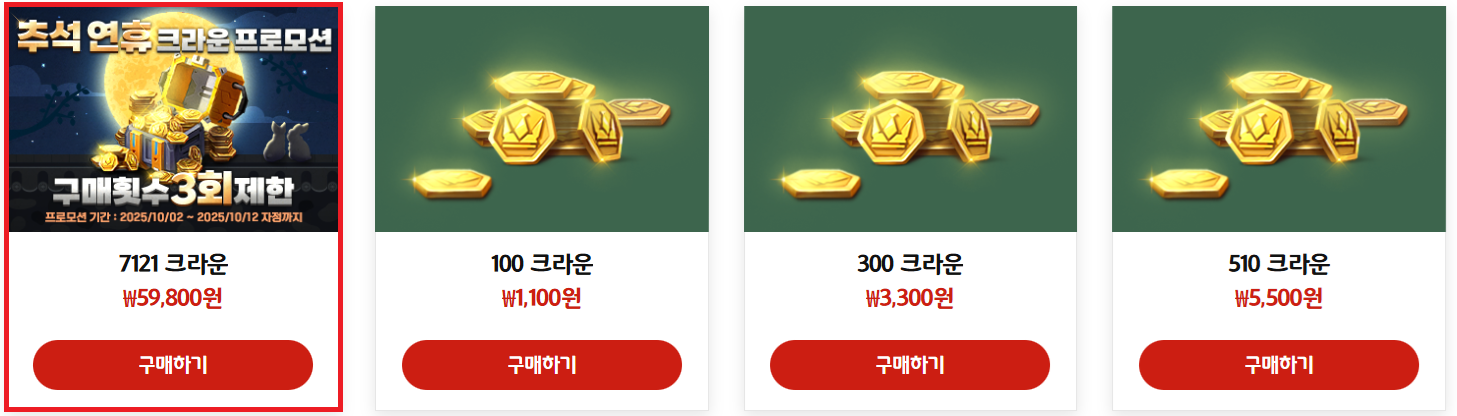1457x416 pixels.
Task: Click the ₩59,800원 price
Action: (x=173, y=298)
